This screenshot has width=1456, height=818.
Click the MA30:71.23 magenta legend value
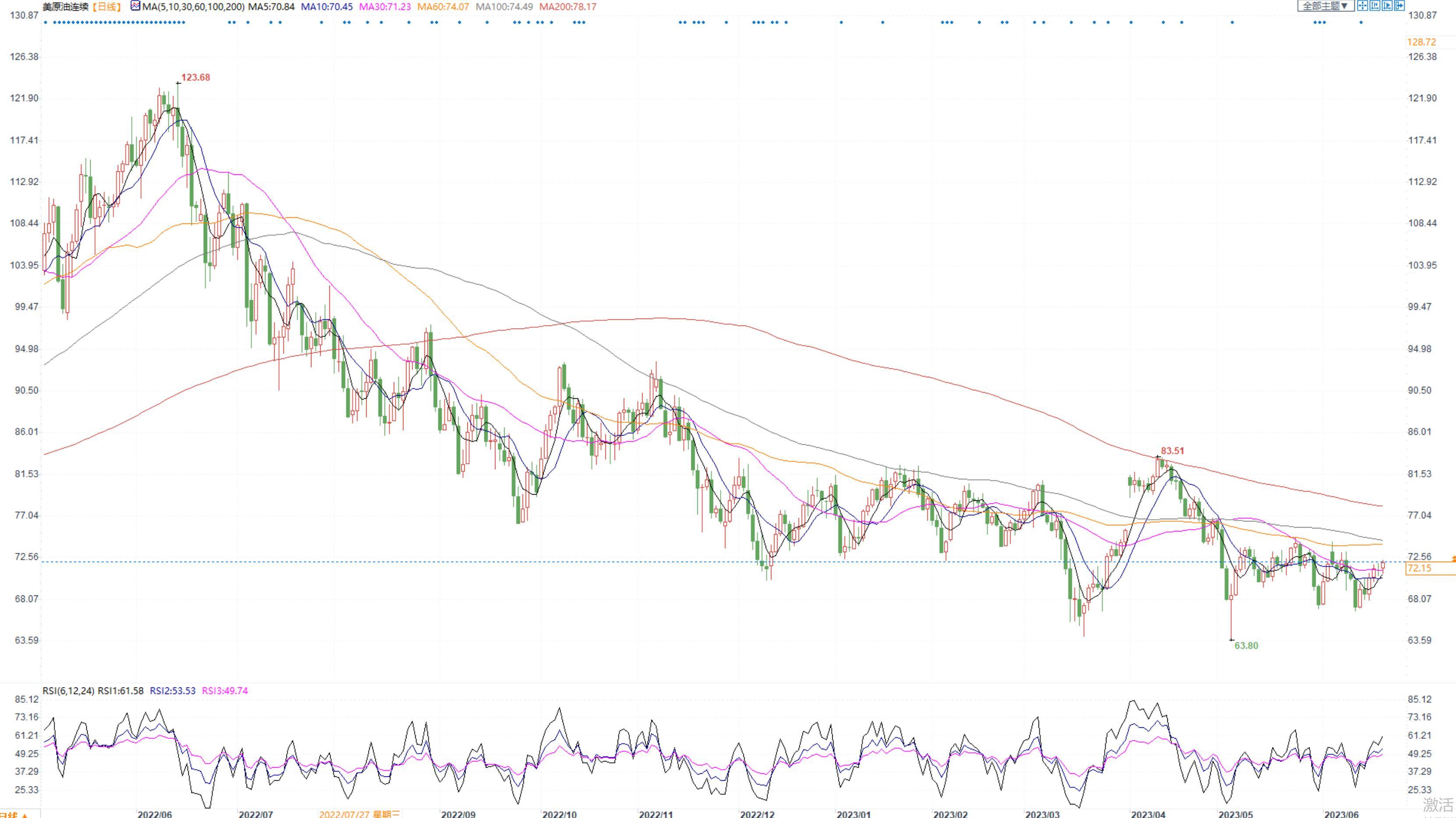pyautogui.click(x=385, y=7)
